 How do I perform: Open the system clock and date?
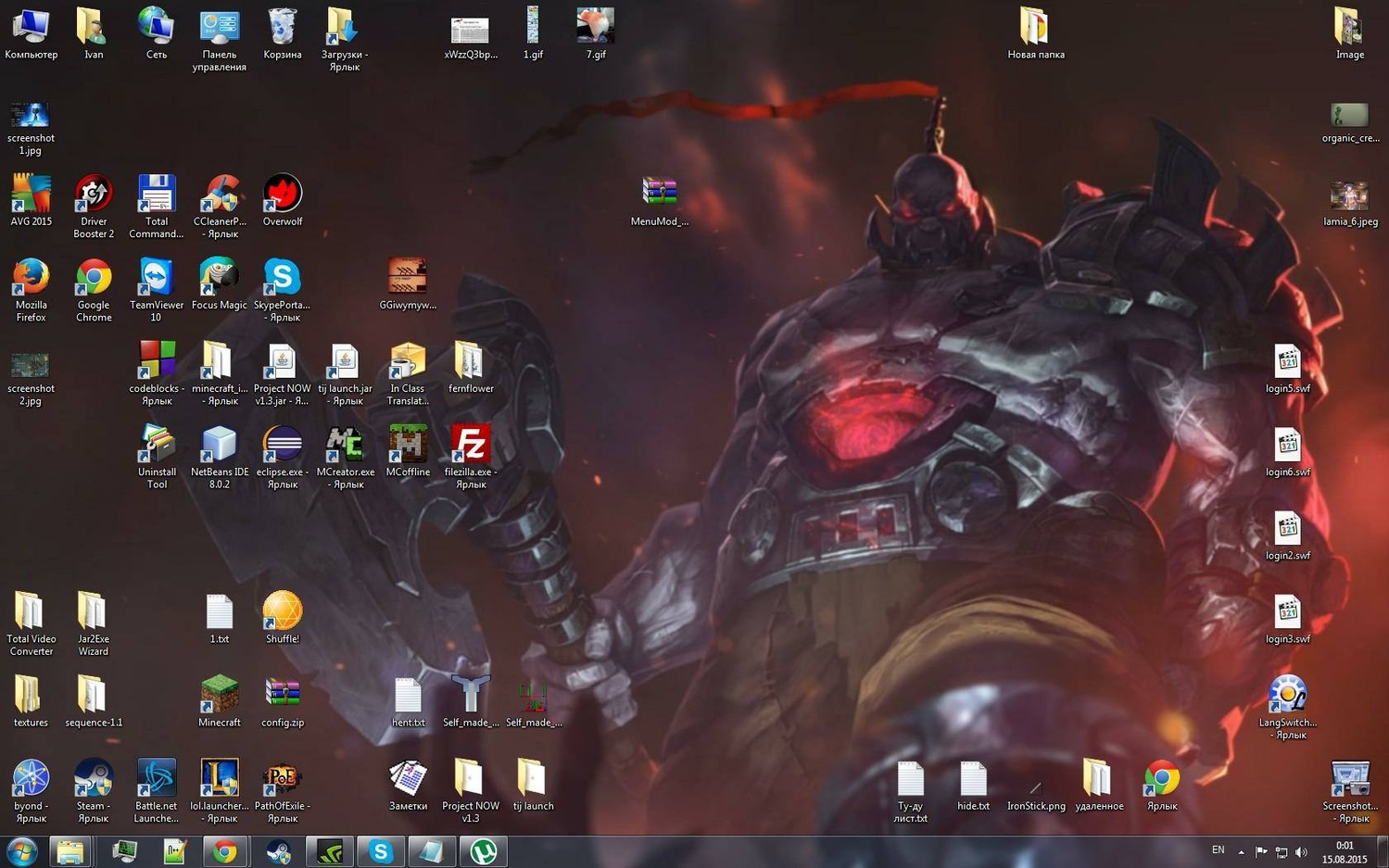pyautogui.click(x=1345, y=852)
